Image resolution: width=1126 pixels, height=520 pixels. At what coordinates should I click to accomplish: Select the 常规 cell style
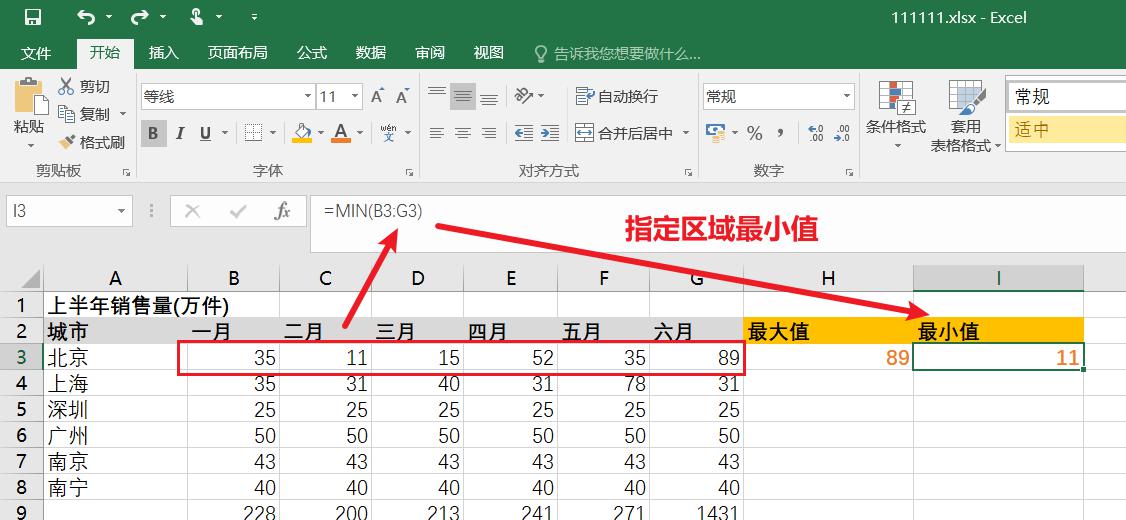[x=1067, y=96]
